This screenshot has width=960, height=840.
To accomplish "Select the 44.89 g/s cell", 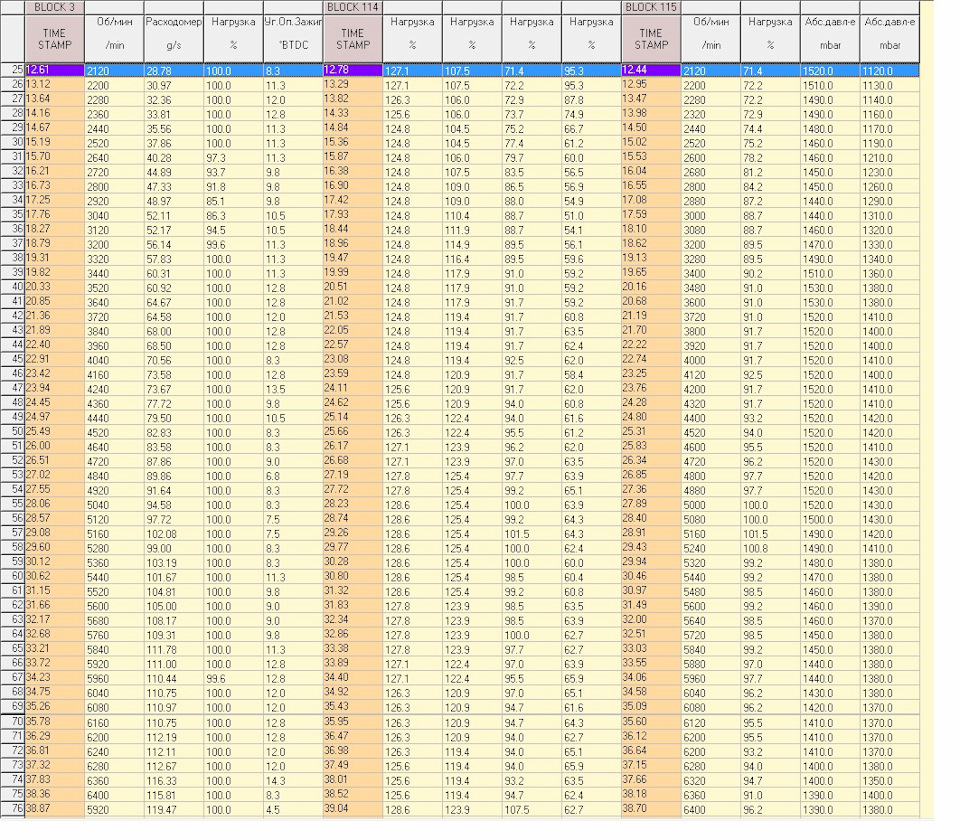I will pyautogui.click(x=173, y=172).
